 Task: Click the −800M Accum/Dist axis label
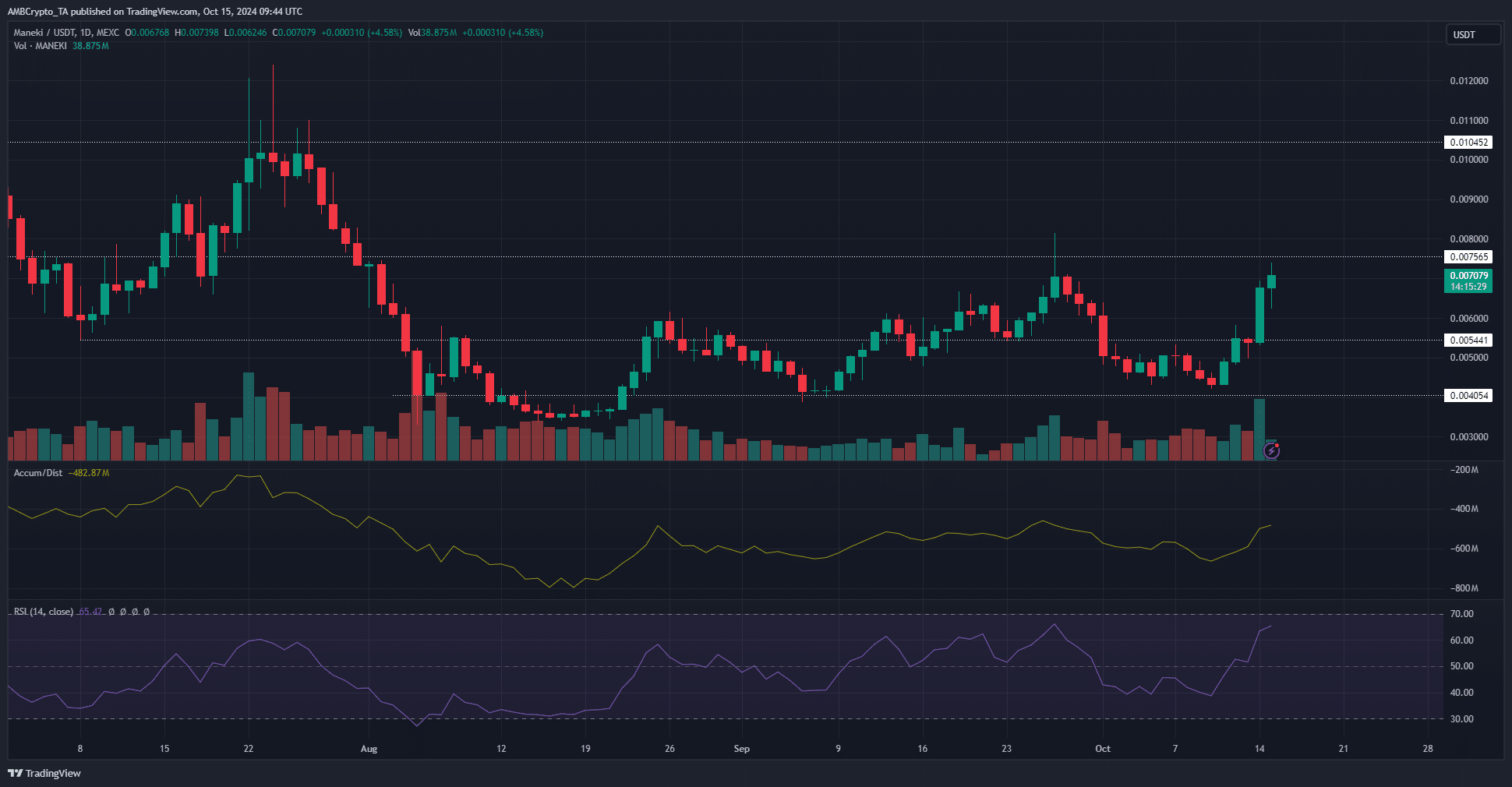pyautogui.click(x=1464, y=588)
